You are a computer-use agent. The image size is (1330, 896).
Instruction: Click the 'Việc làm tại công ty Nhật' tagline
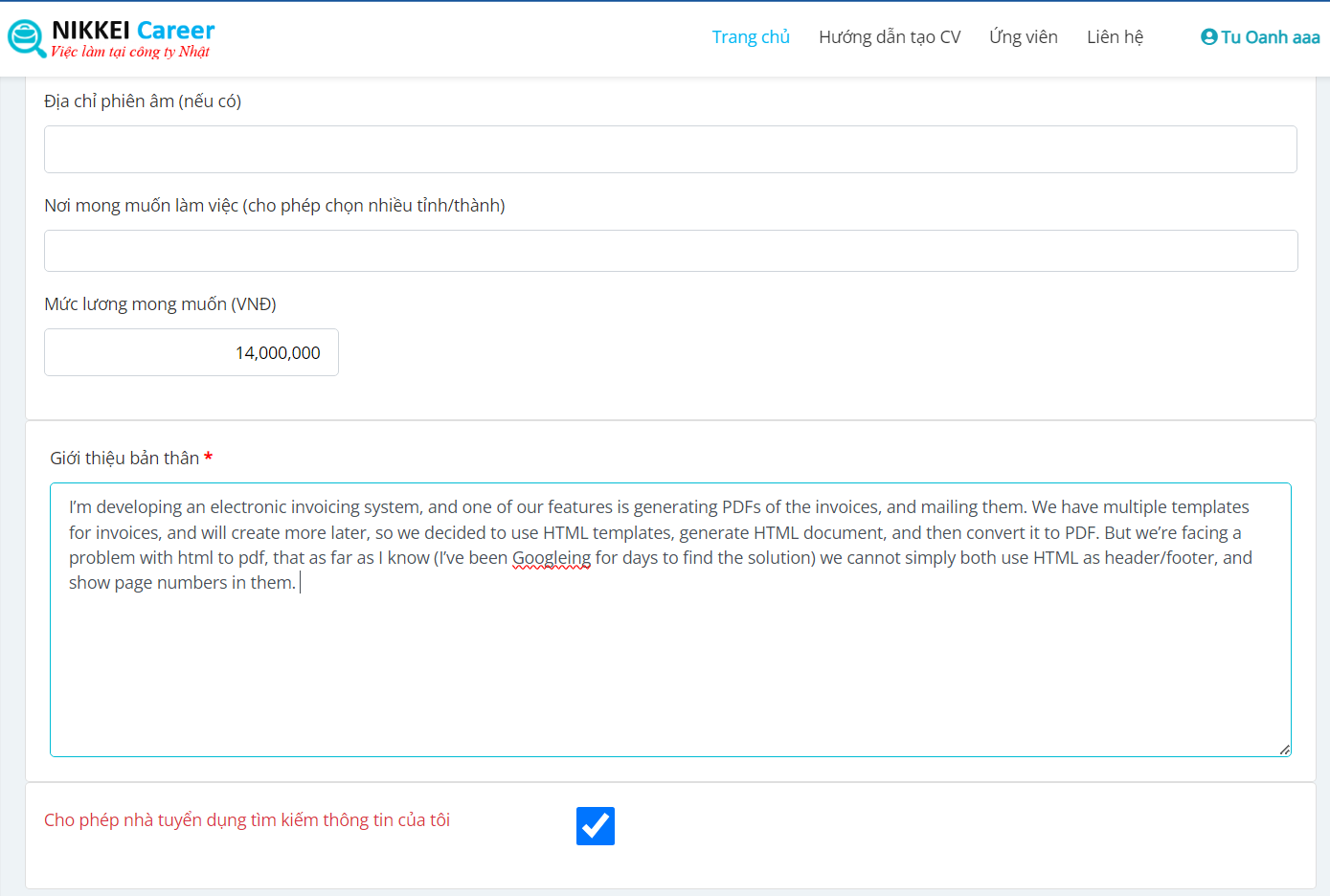tap(130, 52)
